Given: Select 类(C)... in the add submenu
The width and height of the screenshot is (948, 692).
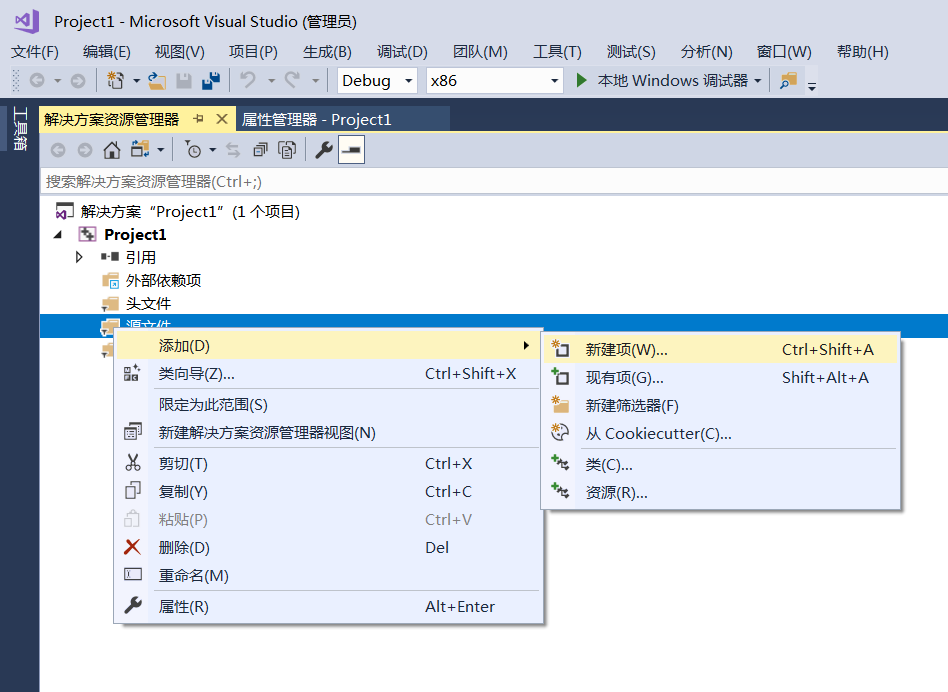Looking at the screenshot, I should (x=721, y=465).
